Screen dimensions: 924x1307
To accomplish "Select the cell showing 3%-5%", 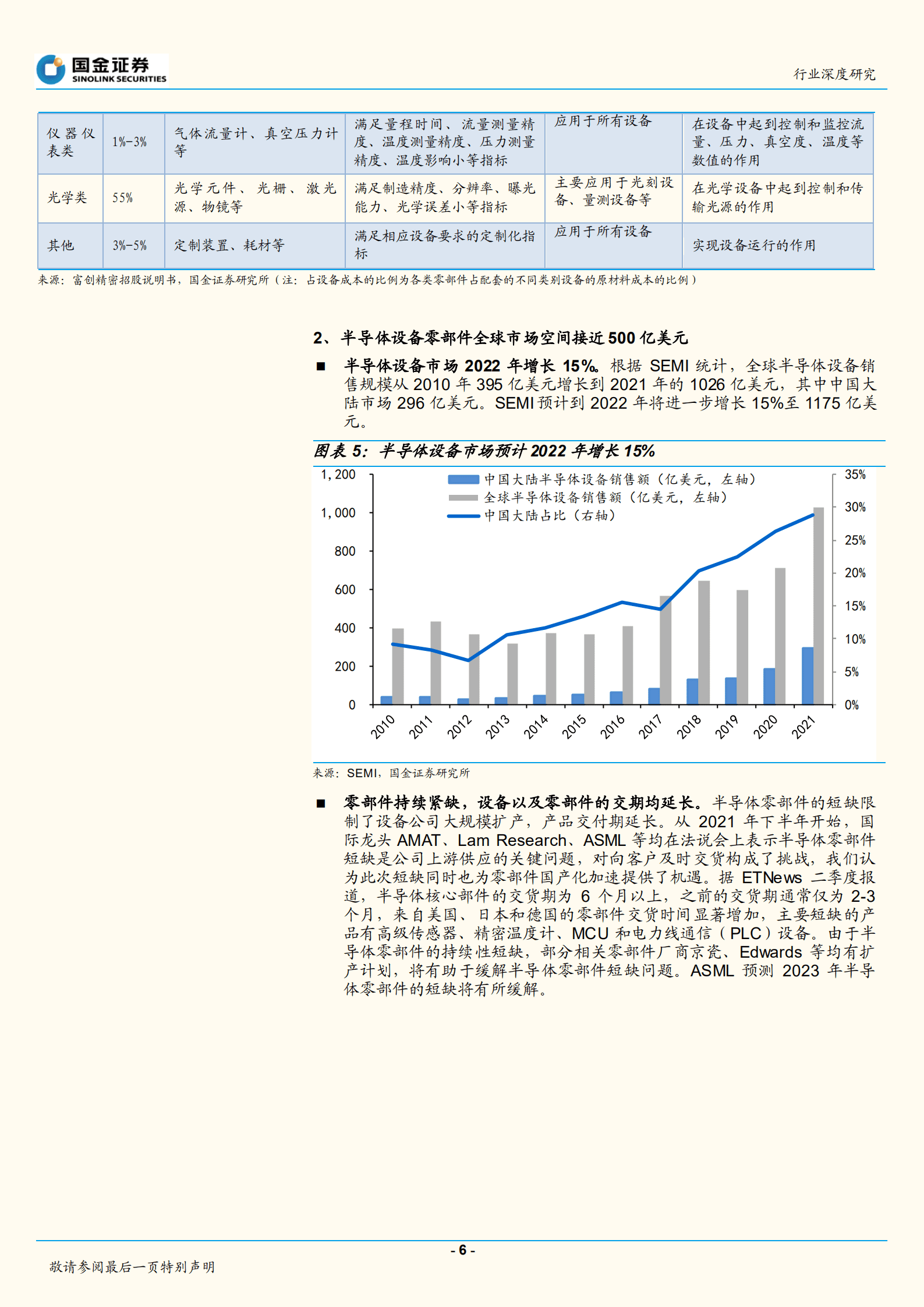I will click(134, 246).
